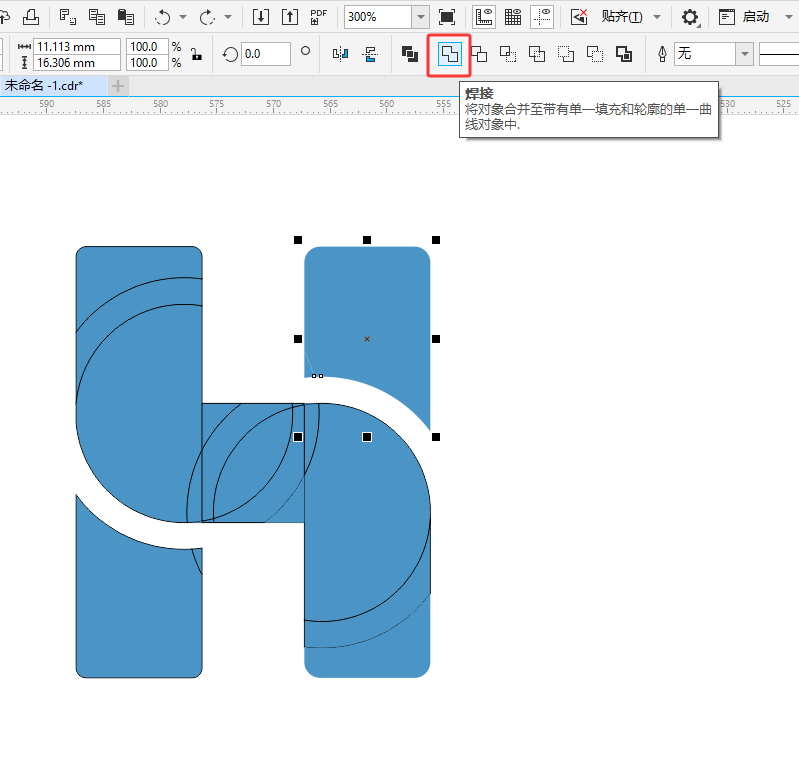
Task: Click the Trim shaping icon
Action: 479,54
